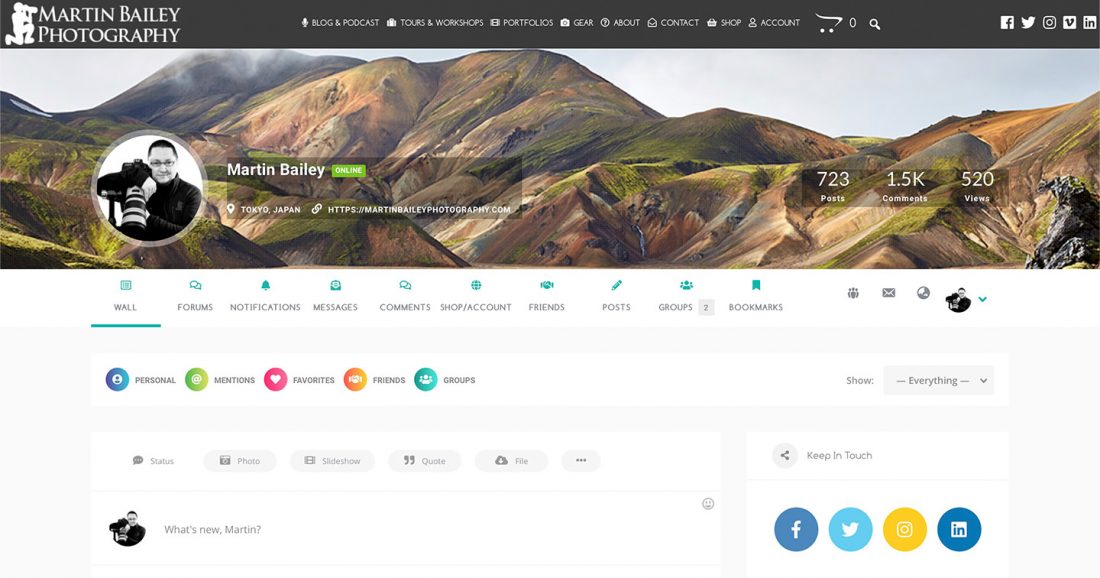The height and width of the screenshot is (578, 1100).
Task: Open the globe notifications icon near avatar
Action: pyautogui.click(x=923, y=293)
